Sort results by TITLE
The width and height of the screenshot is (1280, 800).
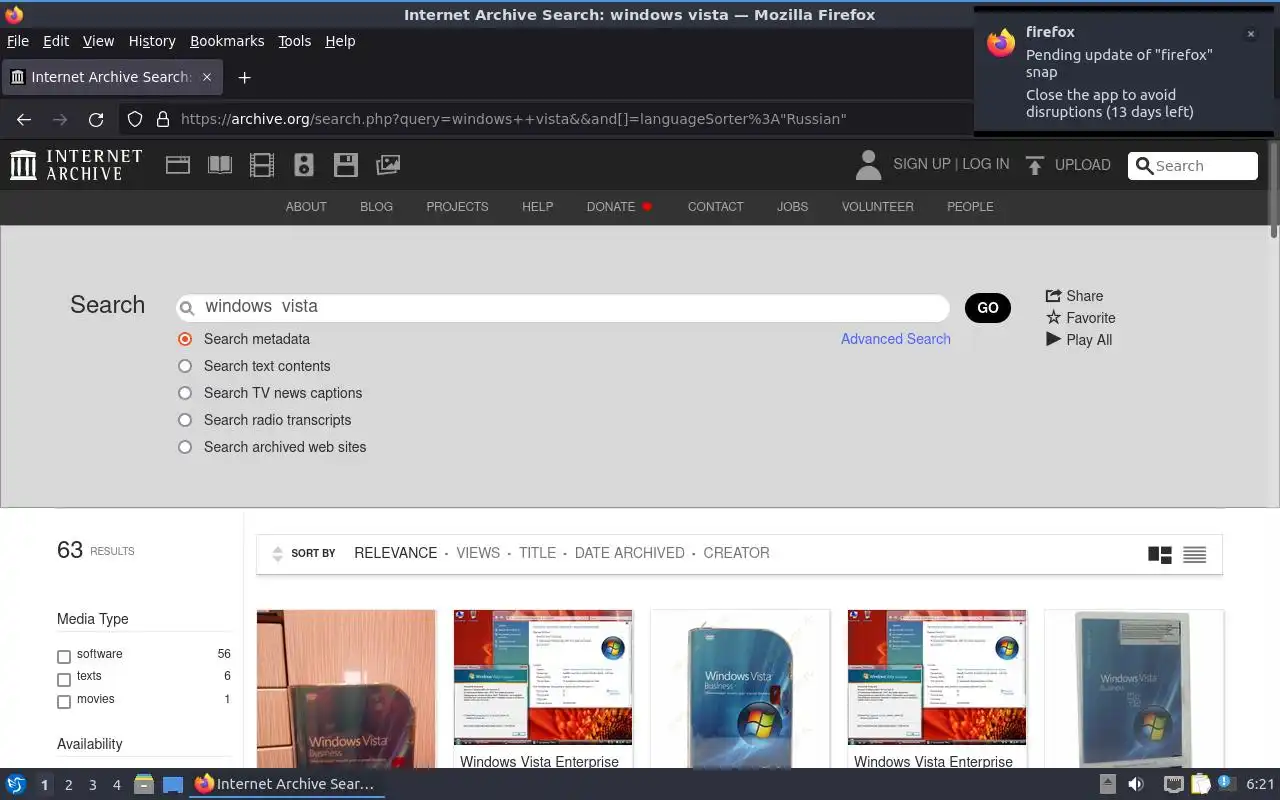pyautogui.click(x=537, y=553)
